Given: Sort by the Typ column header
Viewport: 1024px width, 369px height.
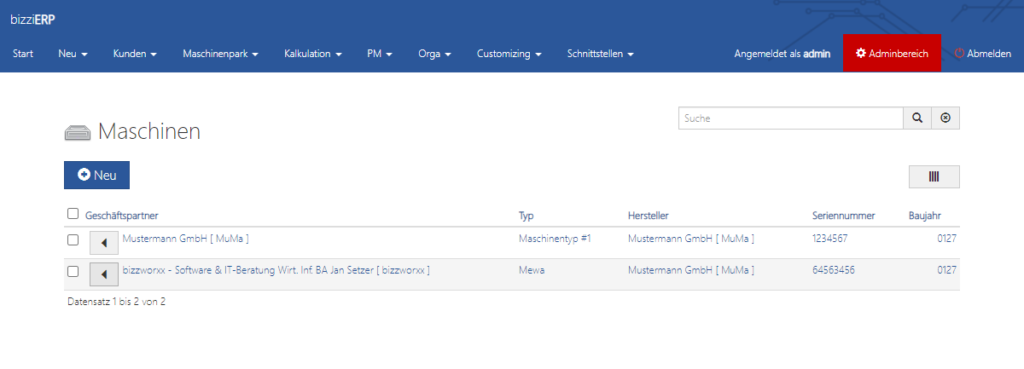Looking at the screenshot, I should coord(526,215).
